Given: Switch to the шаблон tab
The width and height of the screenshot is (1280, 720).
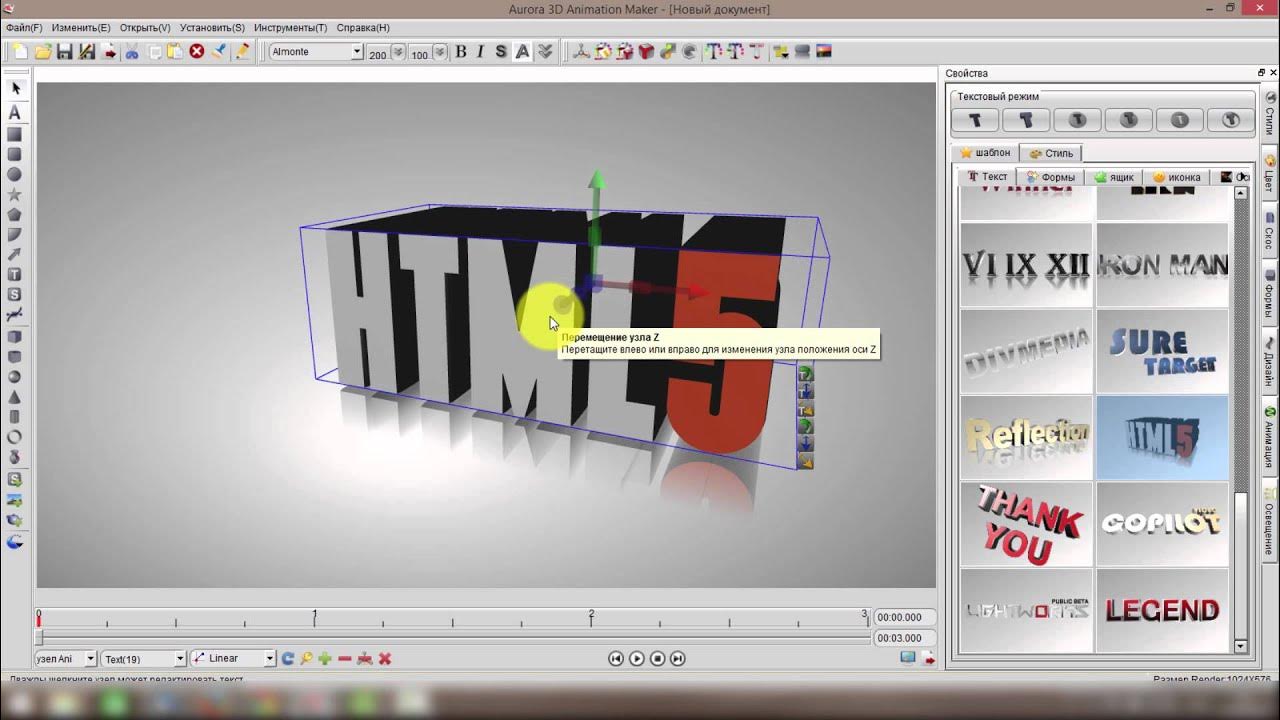Looking at the screenshot, I should (x=985, y=153).
